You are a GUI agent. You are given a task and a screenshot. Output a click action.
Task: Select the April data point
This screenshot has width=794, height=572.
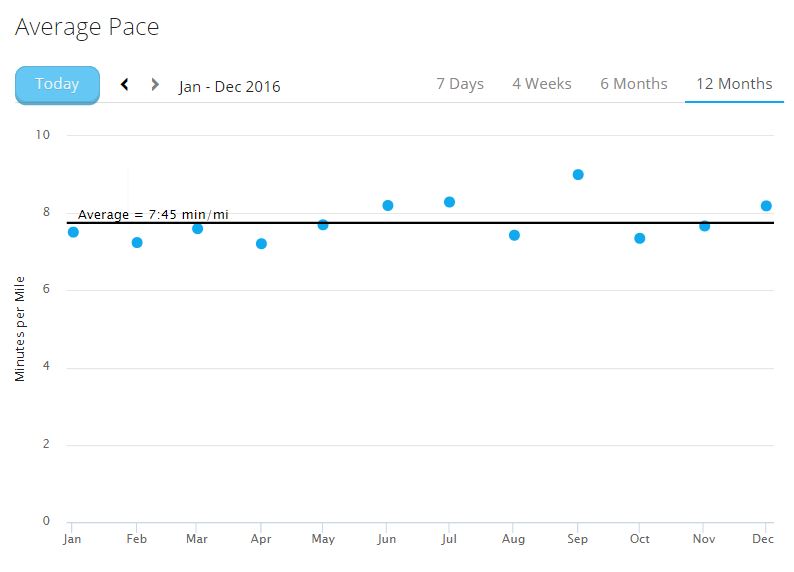(261, 244)
